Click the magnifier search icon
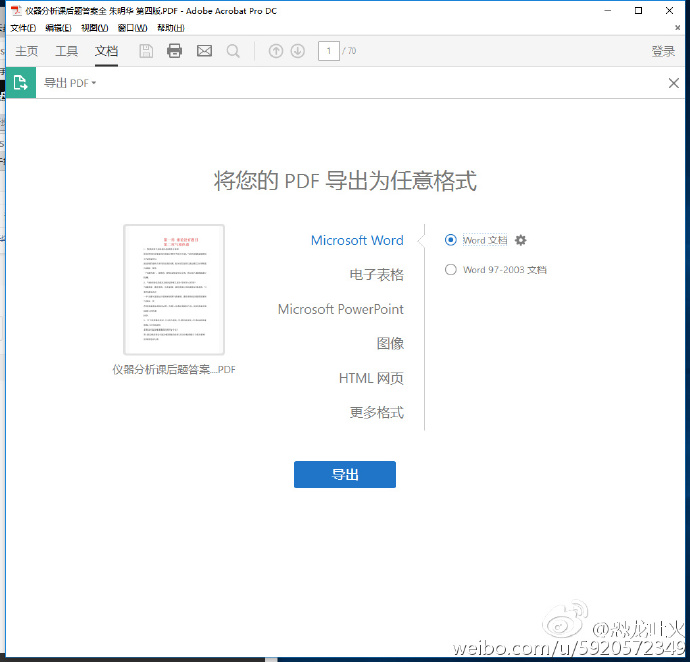The image size is (690, 662). [233, 51]
